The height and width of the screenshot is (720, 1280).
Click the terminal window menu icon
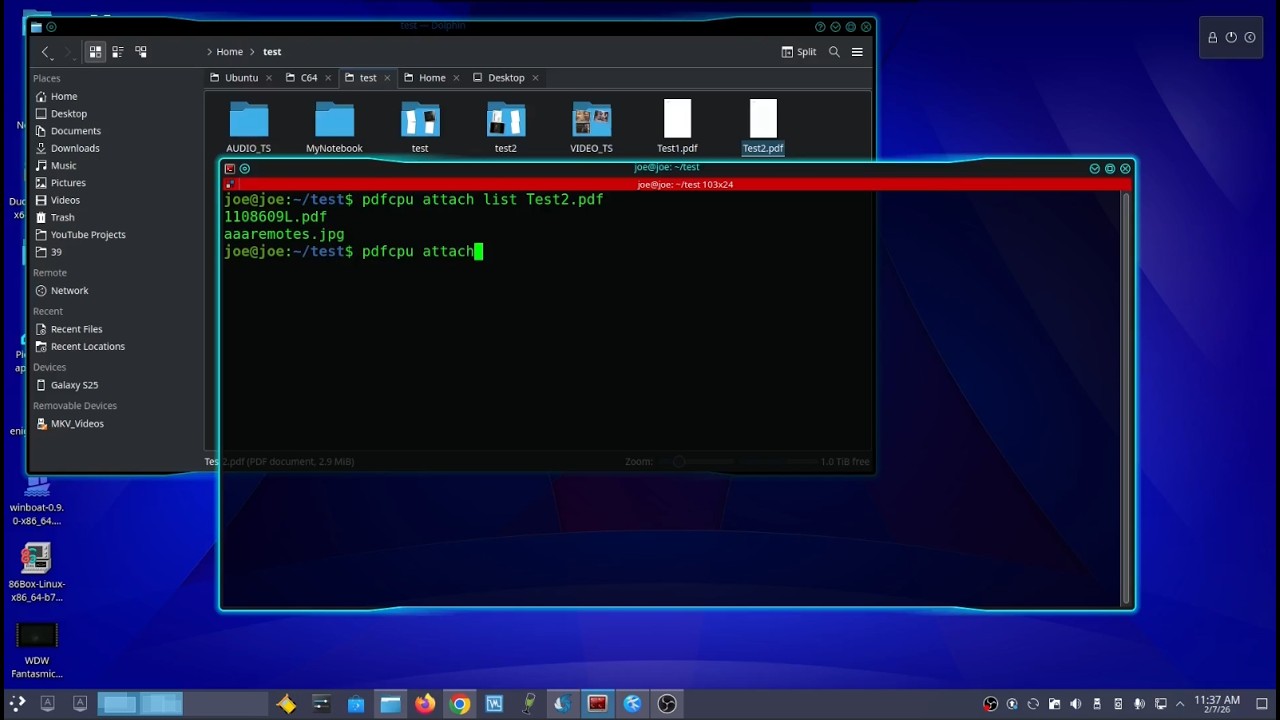click(x=230, y=169)
